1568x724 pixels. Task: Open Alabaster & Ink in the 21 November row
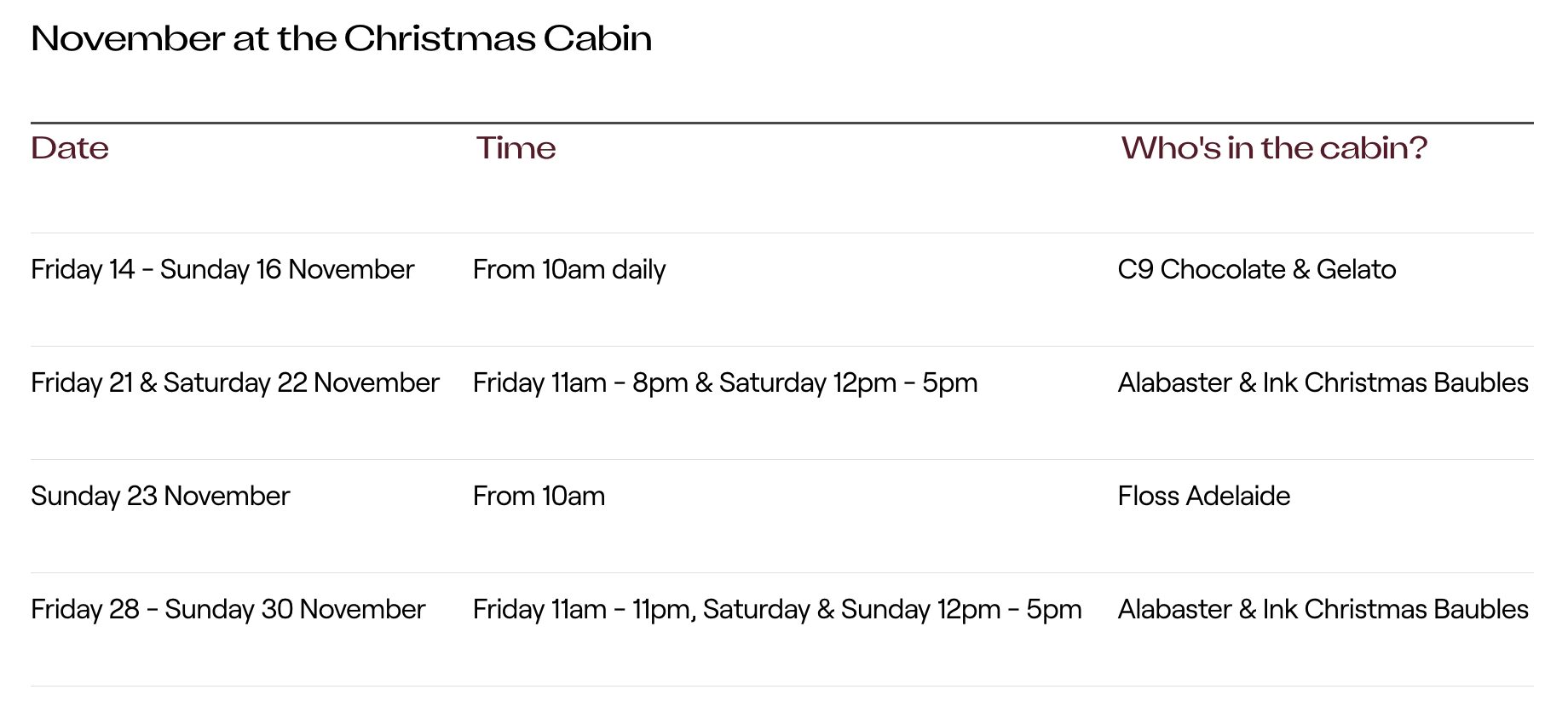[1323, 383]
